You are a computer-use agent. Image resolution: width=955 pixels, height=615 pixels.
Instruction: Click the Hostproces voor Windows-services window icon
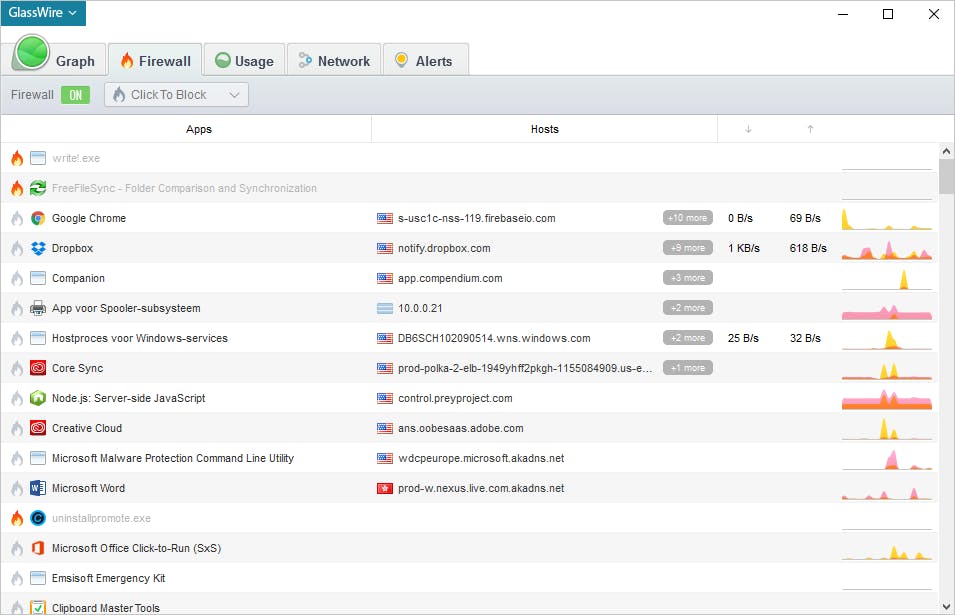click(38, 338)
